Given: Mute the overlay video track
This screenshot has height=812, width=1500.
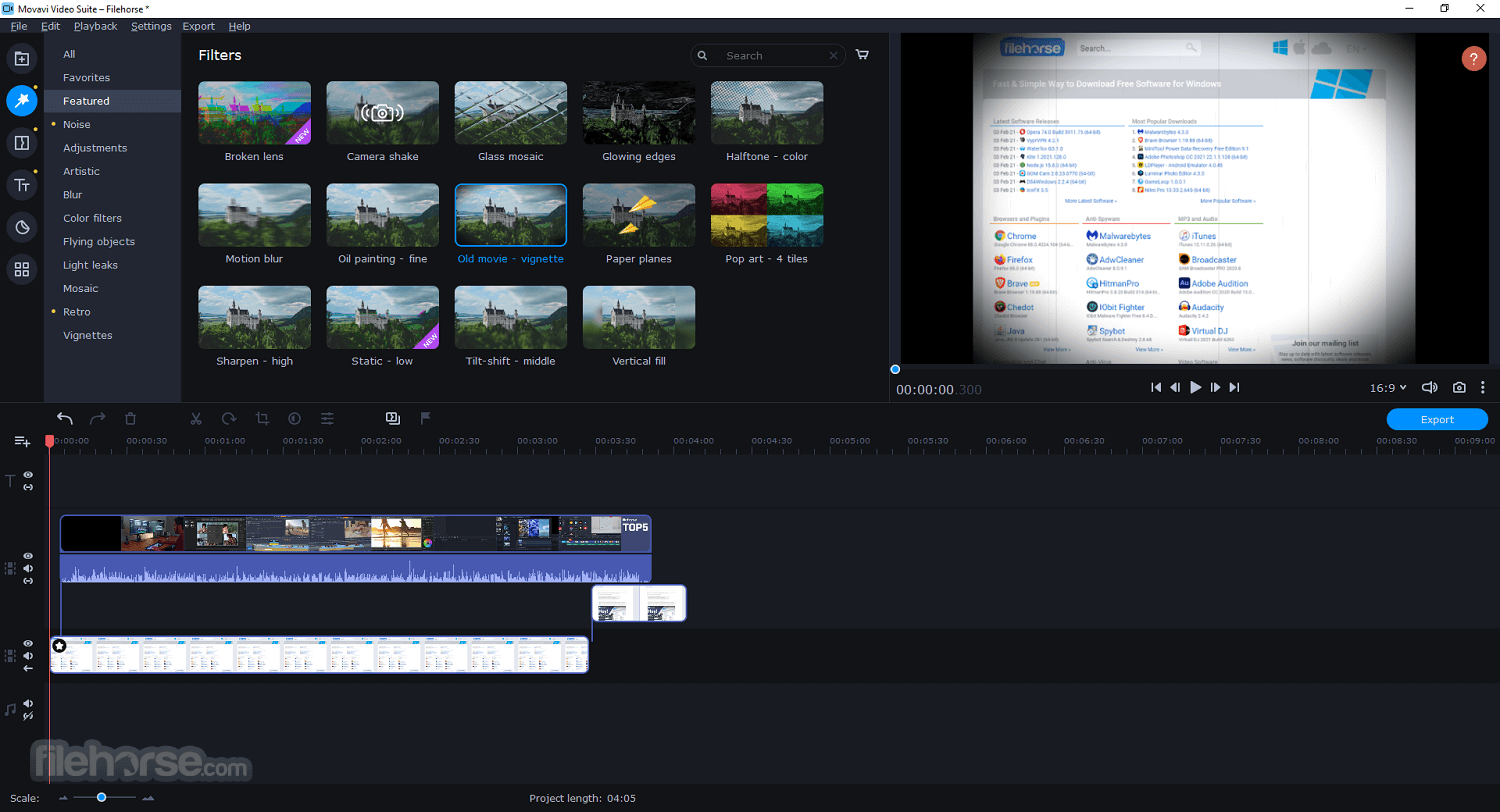Looking at the screenshot, I should click(28, 568).
